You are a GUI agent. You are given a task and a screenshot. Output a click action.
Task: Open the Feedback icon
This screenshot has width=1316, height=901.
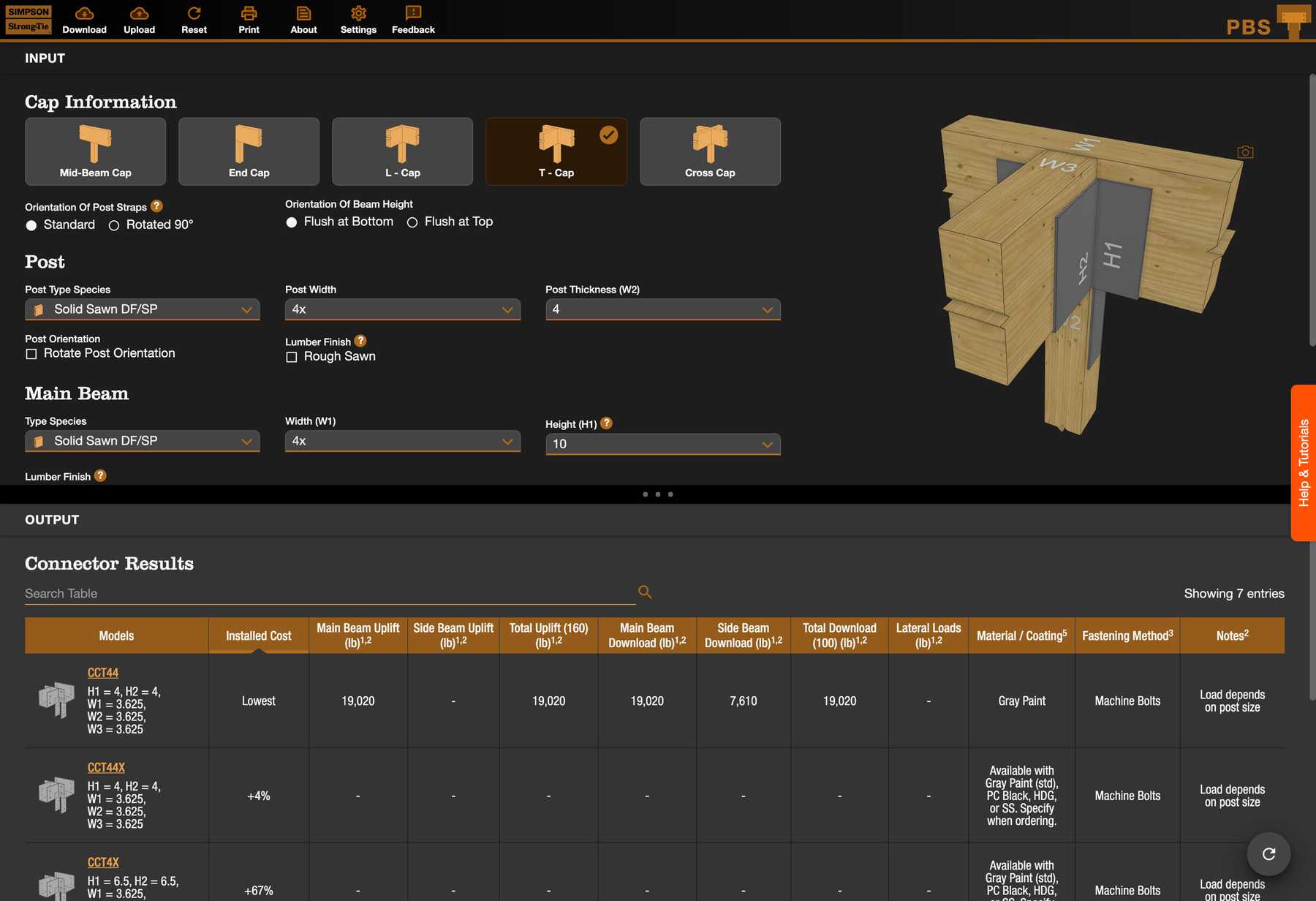pyautogui.click(x=413, y=13)
